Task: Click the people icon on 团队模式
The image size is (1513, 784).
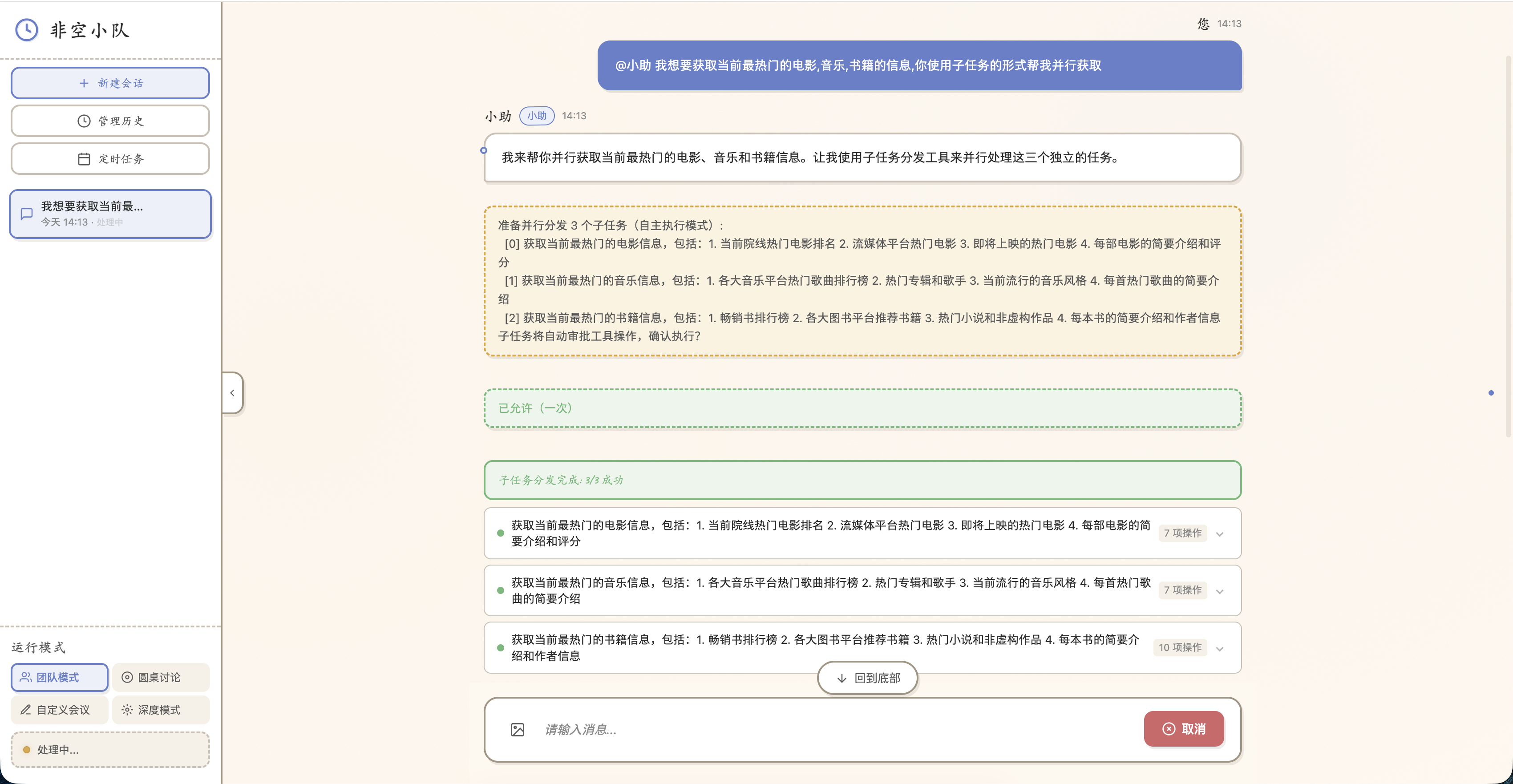Action: pyautogui.click(x=25, y=676)
